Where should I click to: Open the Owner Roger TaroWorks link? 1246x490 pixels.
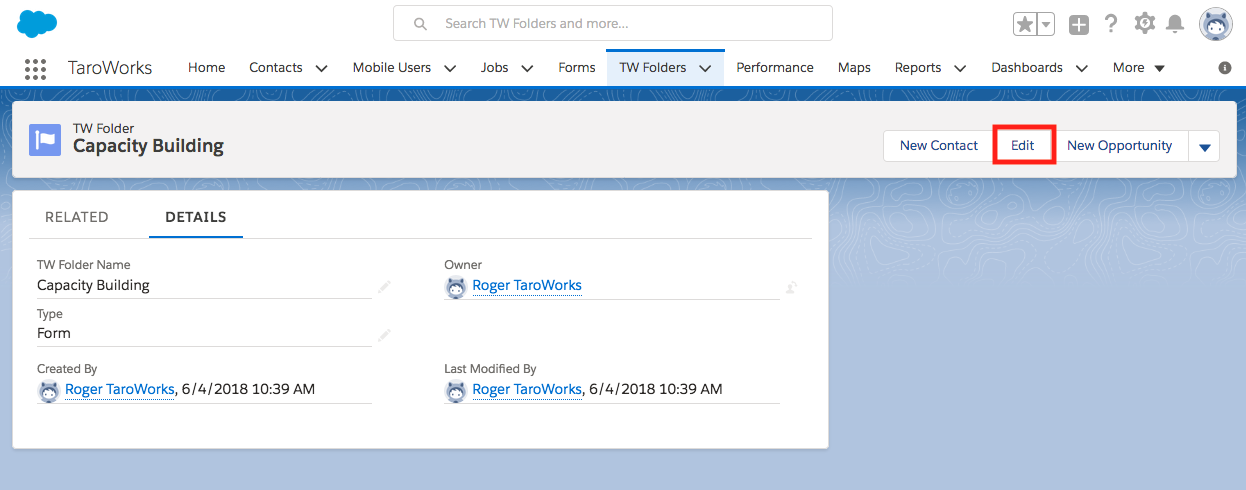tap(527, 285)
